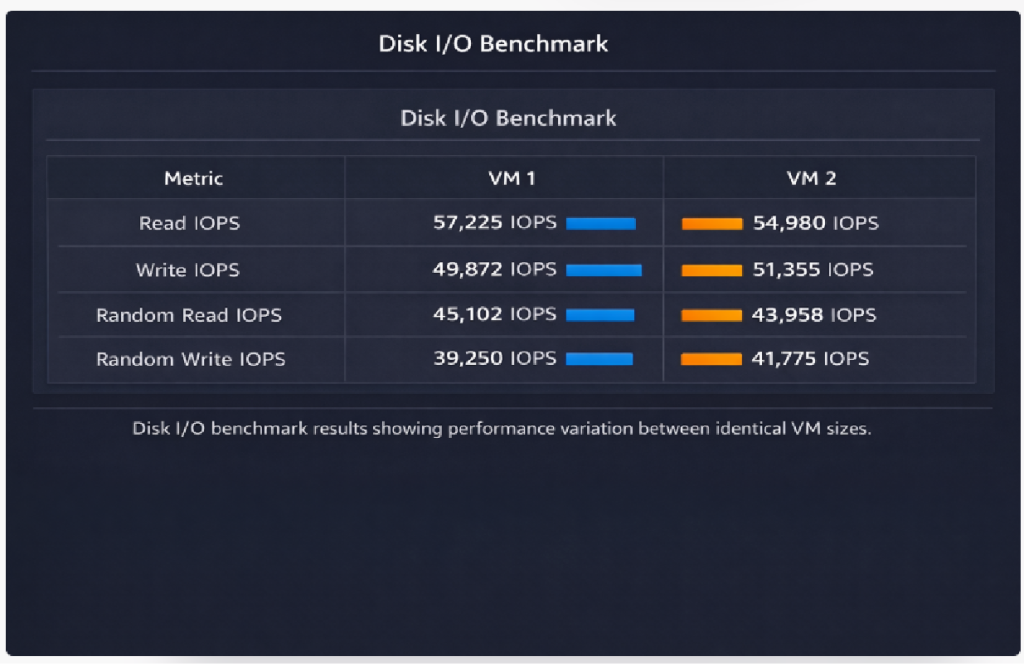The width and height of the screenshot is (1024, 671).
Task: Select the 51,355 IOPS value
Action: pyautogui.click(x=812, y=269)
